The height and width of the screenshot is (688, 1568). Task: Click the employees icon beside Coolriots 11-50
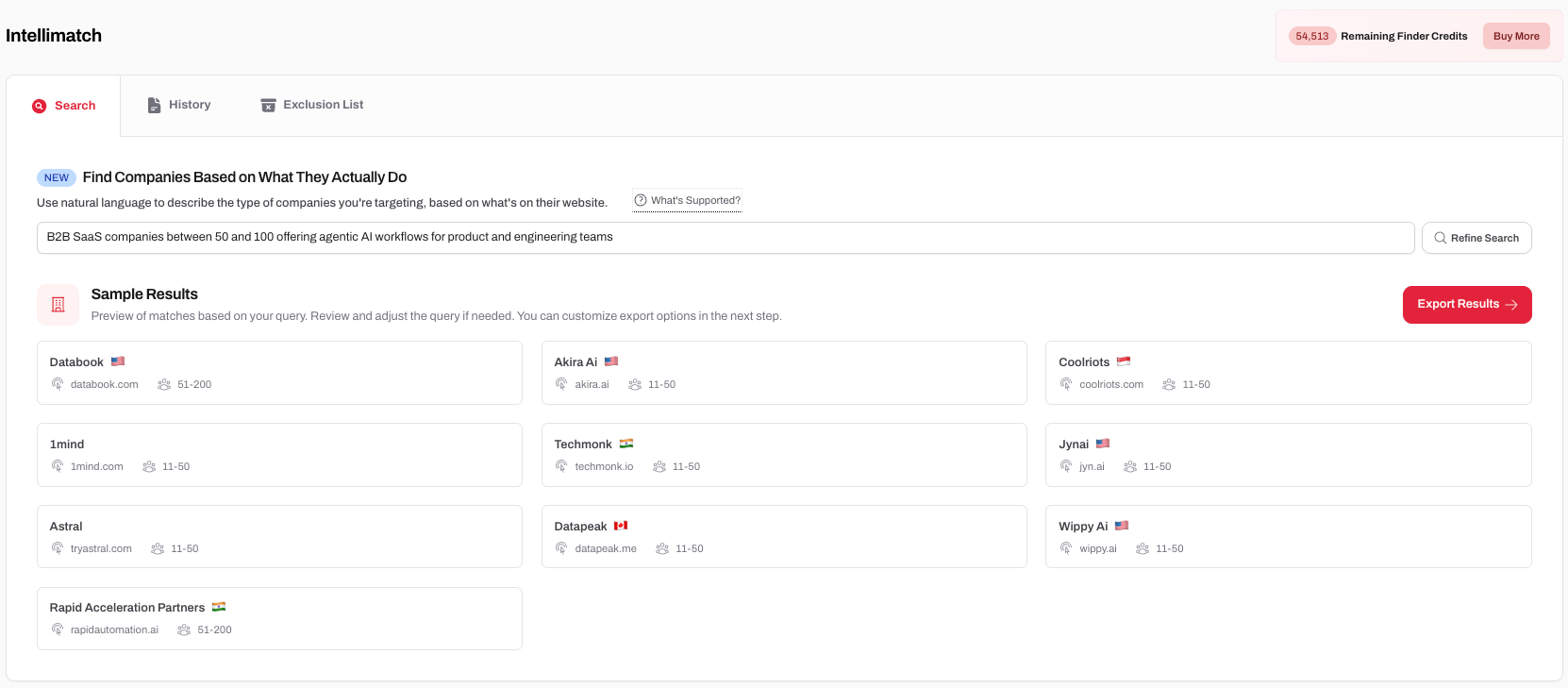1169,384
